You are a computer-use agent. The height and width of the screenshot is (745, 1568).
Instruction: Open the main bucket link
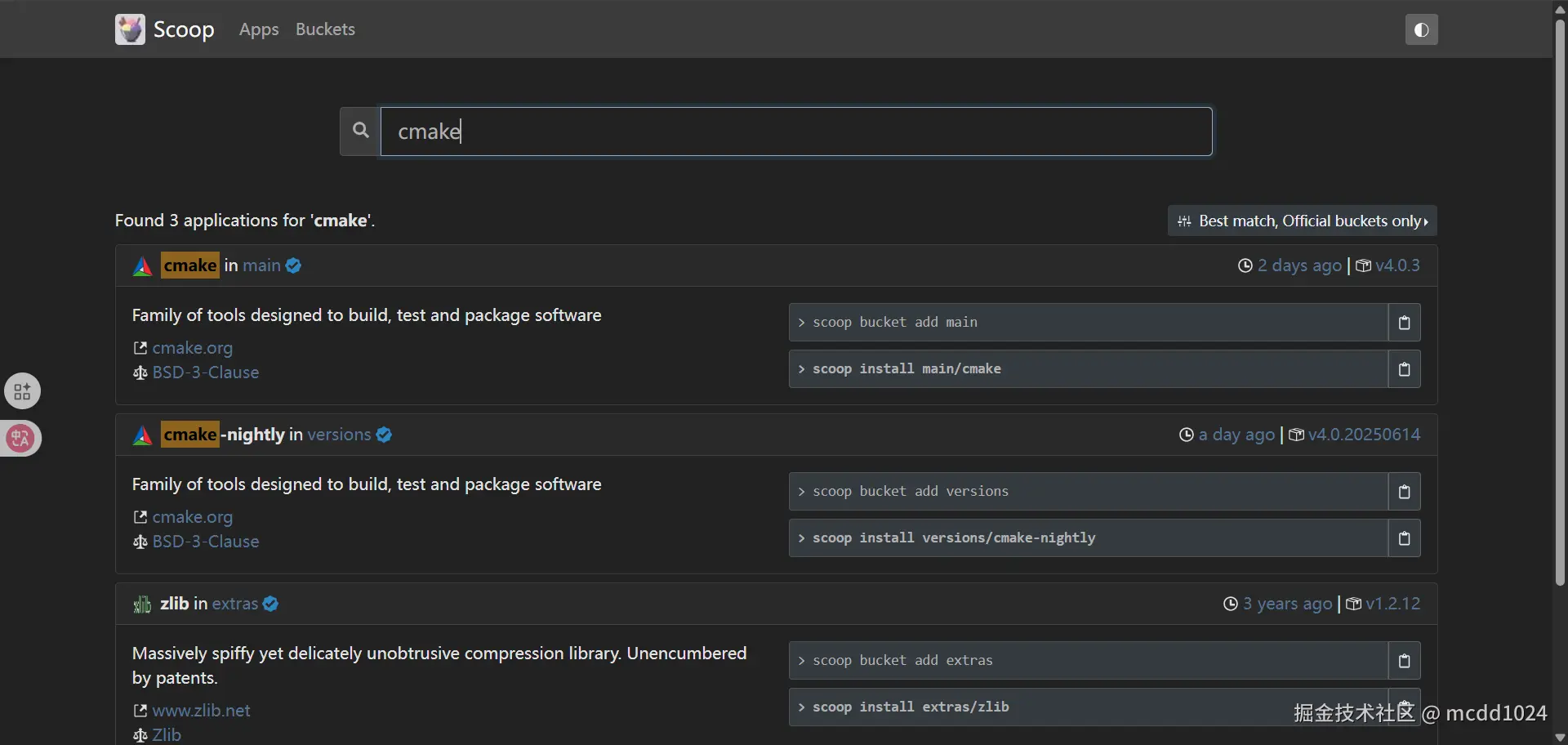pyautogui.click(x=261, y=265)
